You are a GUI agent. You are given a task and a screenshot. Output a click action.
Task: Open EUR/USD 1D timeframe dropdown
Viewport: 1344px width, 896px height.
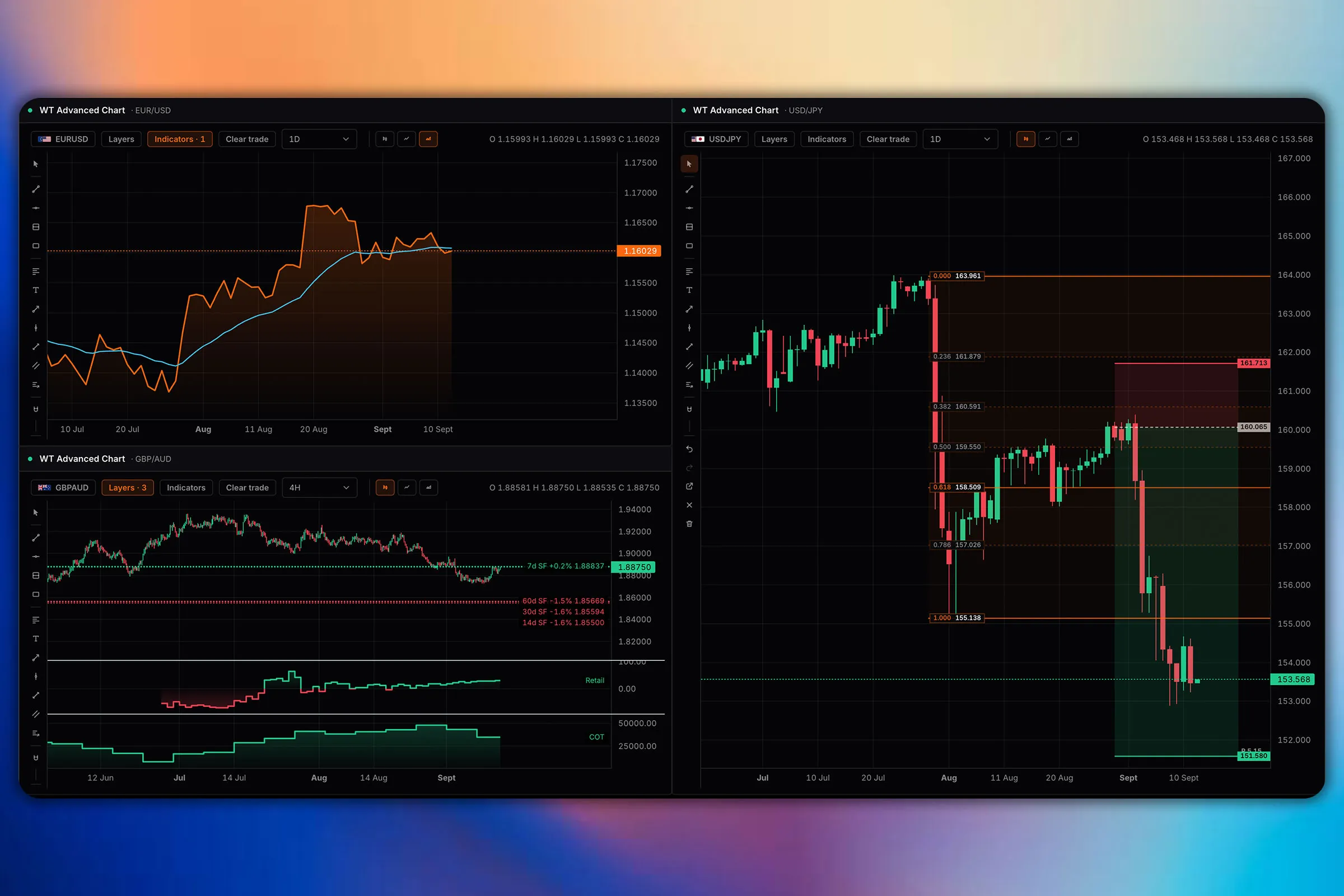(319, 139)
